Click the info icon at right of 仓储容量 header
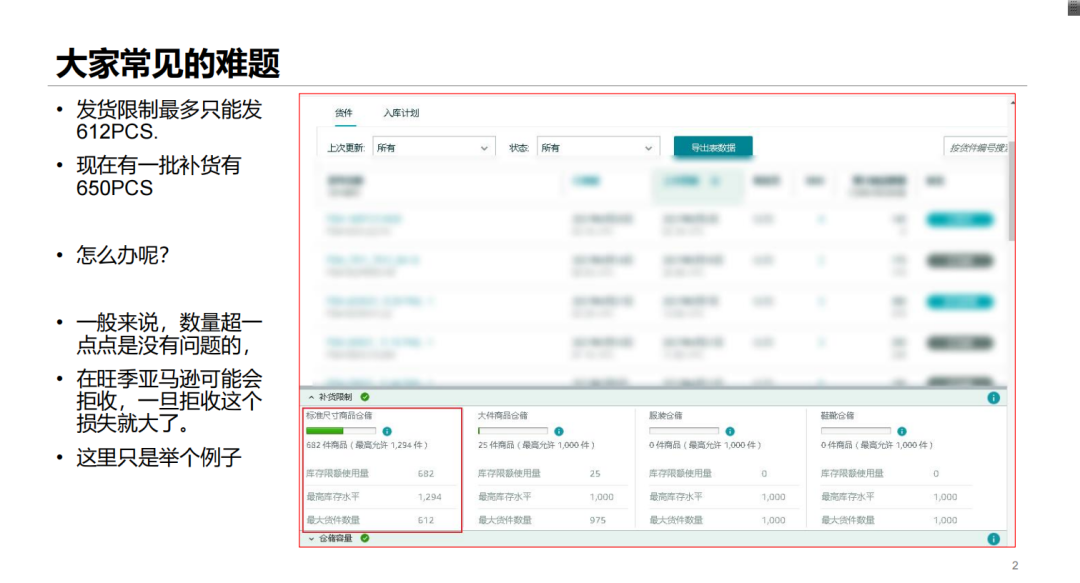Image resolution: width=1080 pixels, height=583 pixels. point(993,539)
